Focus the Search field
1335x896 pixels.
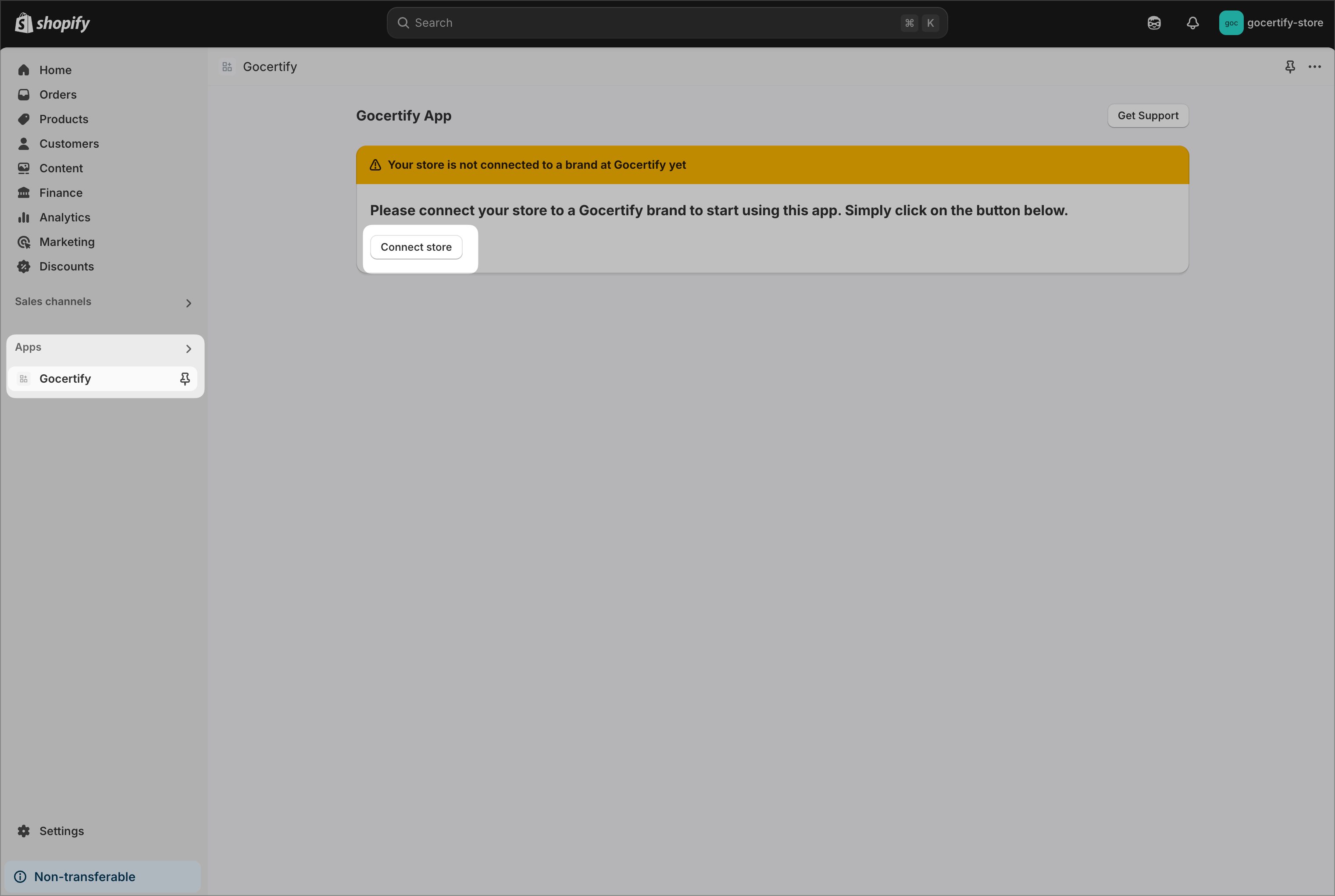coord(652,23)
